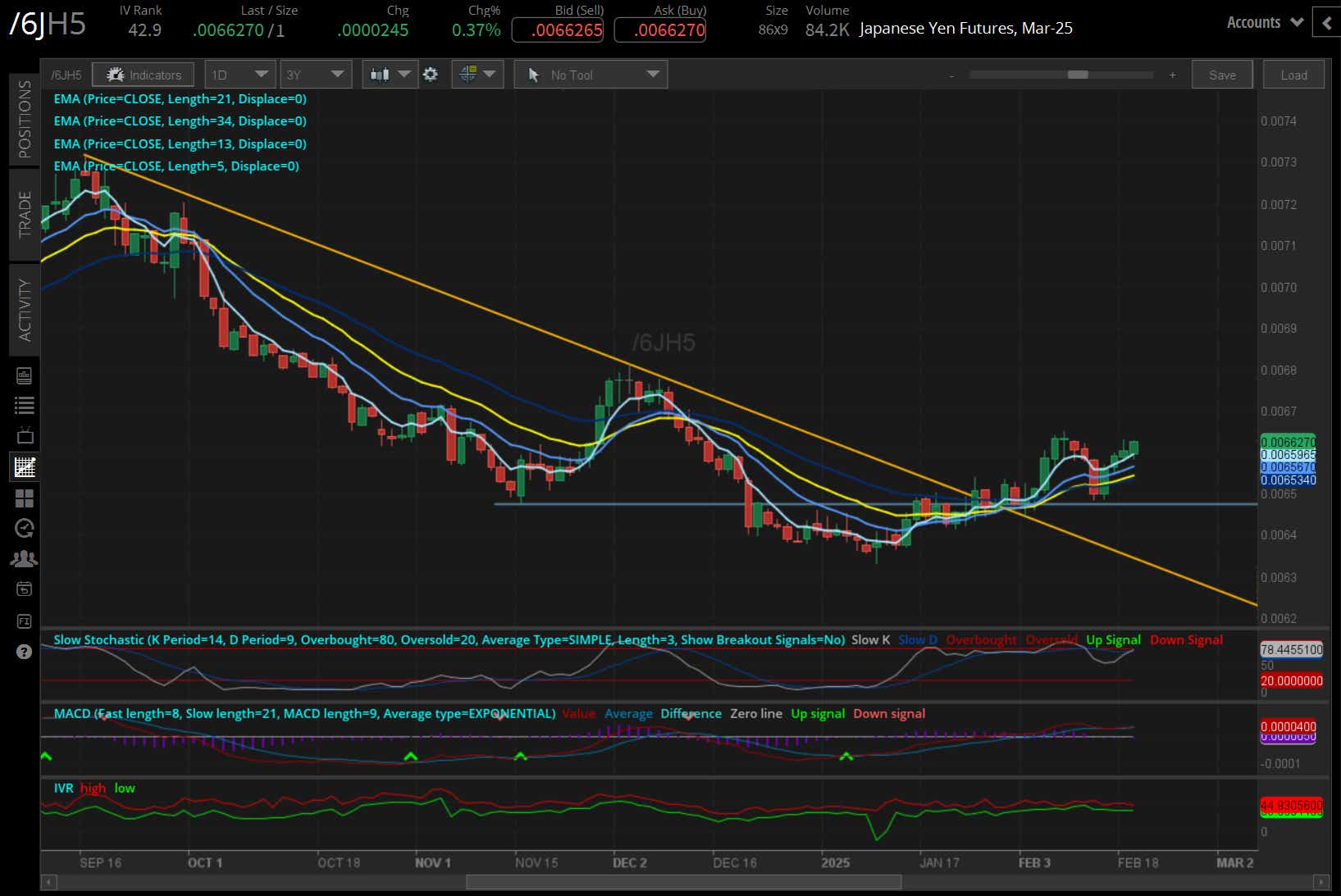
Task: Open the people follow icon
Action: point(24,559)
